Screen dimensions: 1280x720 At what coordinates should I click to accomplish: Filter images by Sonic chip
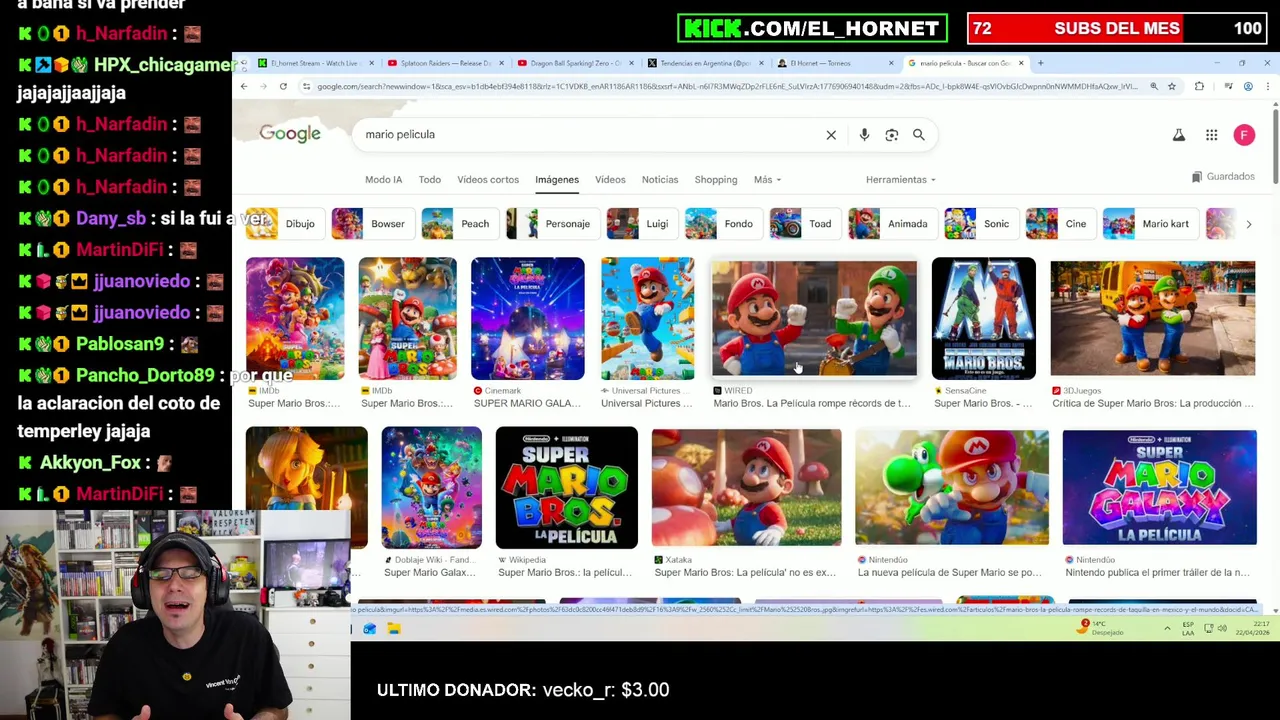[980, 224]
